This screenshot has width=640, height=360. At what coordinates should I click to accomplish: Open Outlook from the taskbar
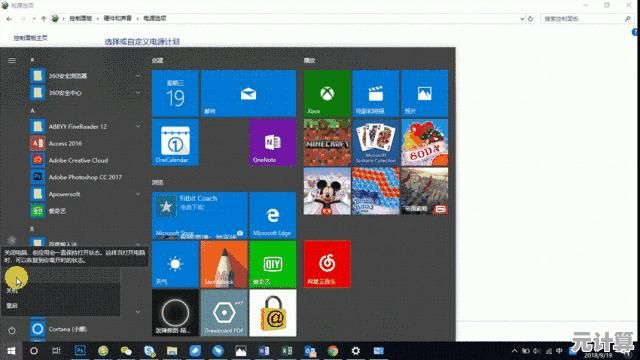310,351
